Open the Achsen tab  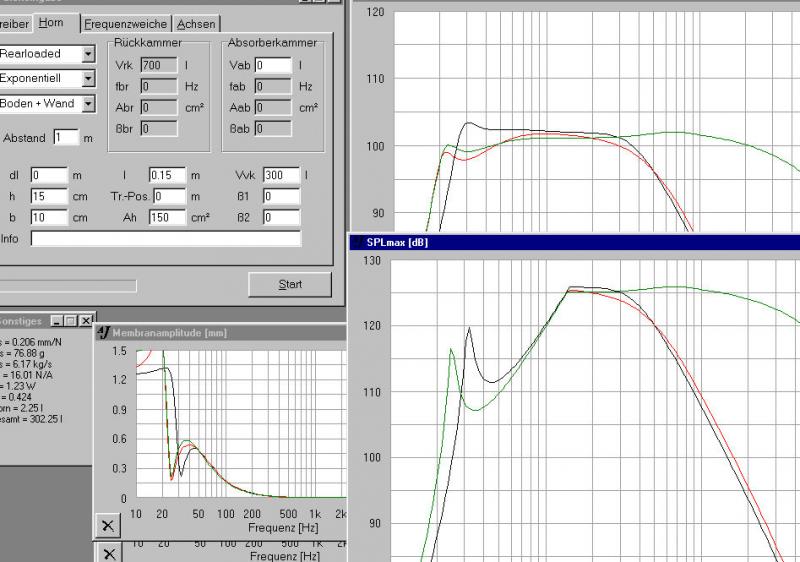(x=196, y=24)
